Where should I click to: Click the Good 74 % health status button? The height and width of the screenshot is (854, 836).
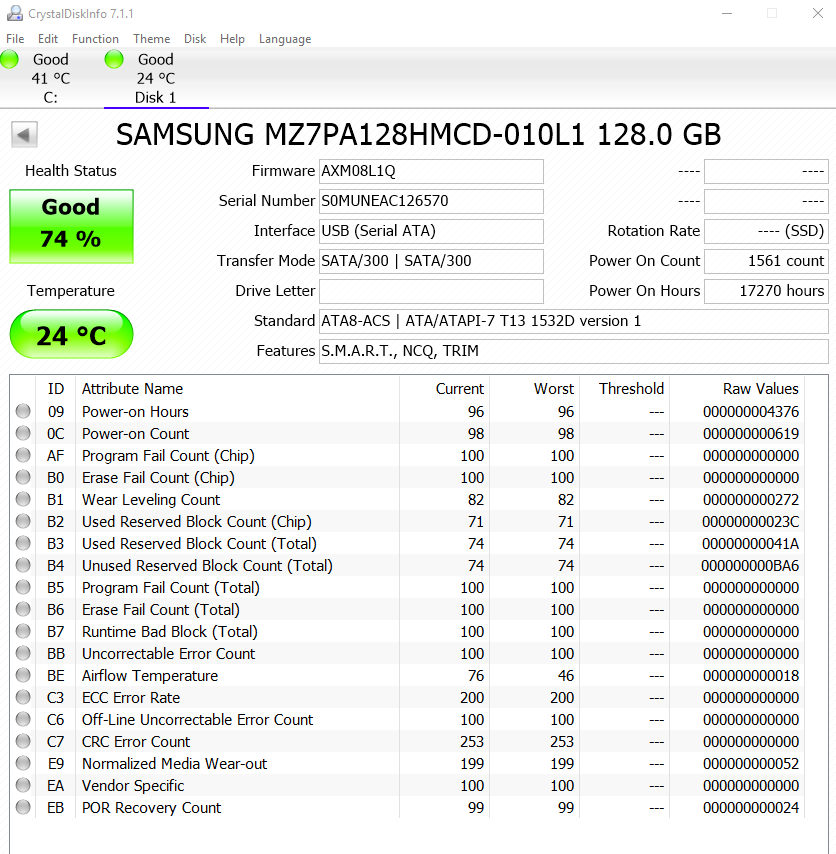(71, 226)
